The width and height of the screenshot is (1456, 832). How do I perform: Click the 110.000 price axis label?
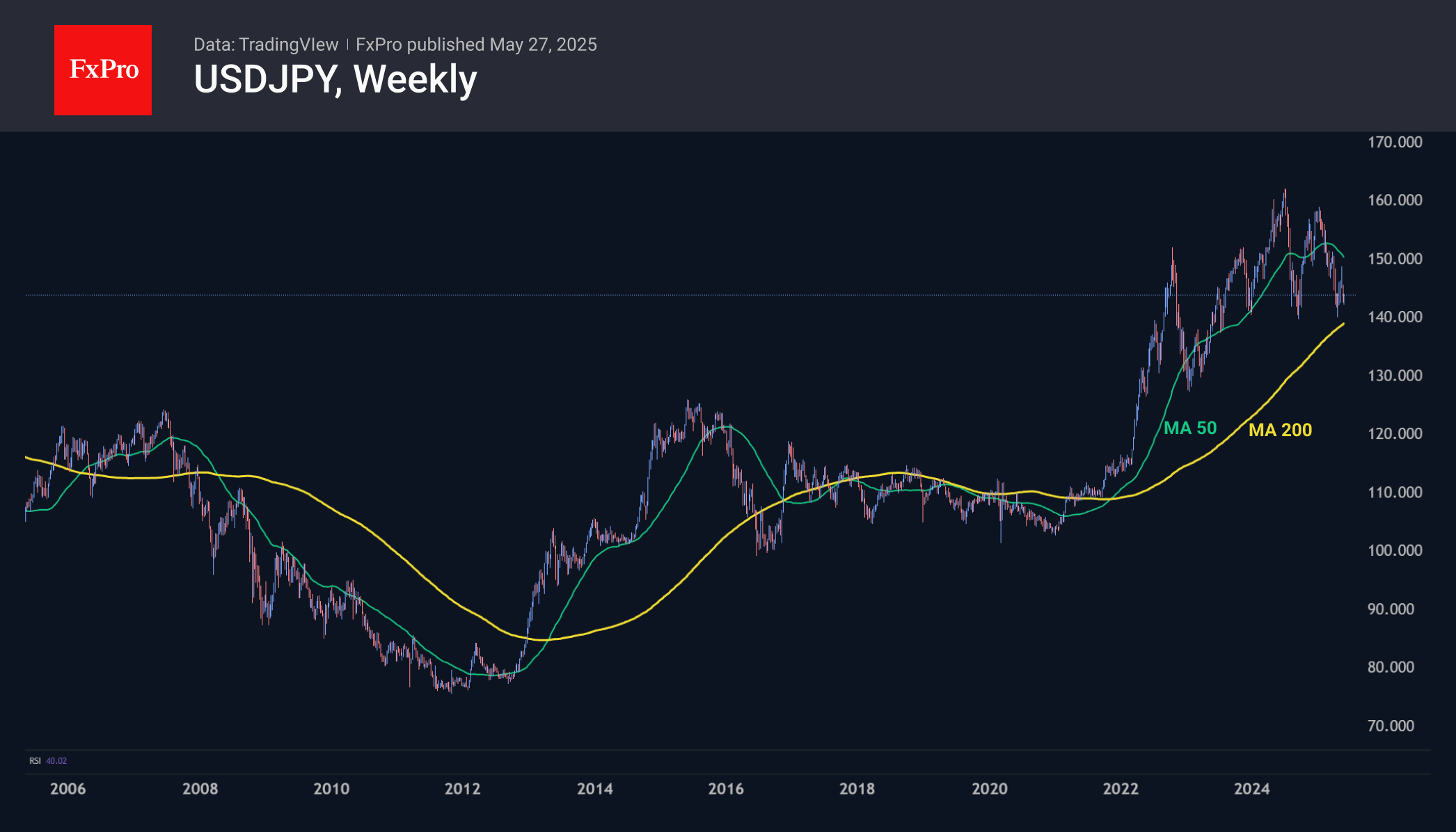1395,493
